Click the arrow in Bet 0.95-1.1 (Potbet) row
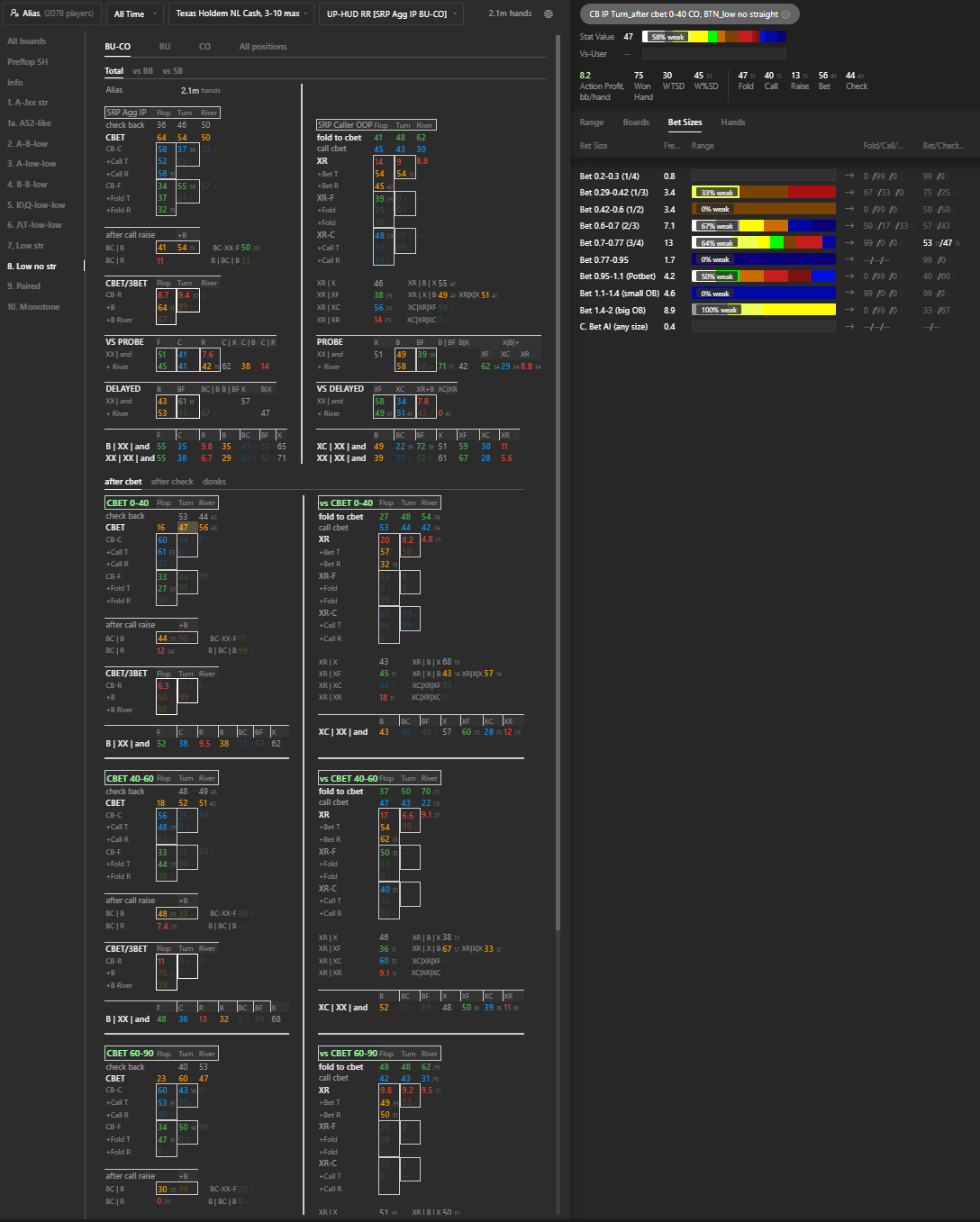The height and width of the screenshot is (1222, 980). coord(849,276)
